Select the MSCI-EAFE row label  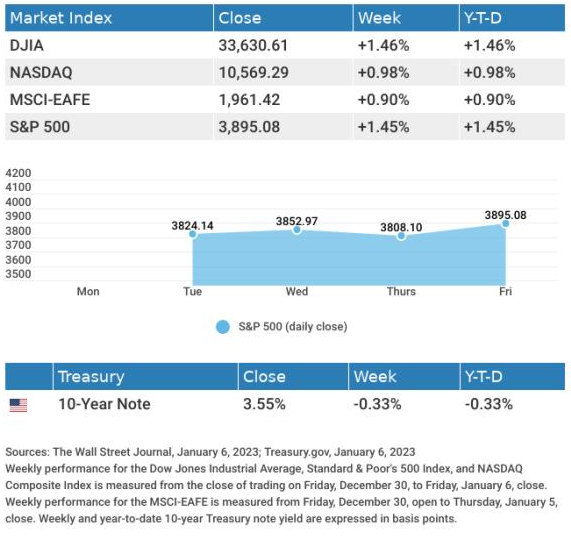pos(50,100)
